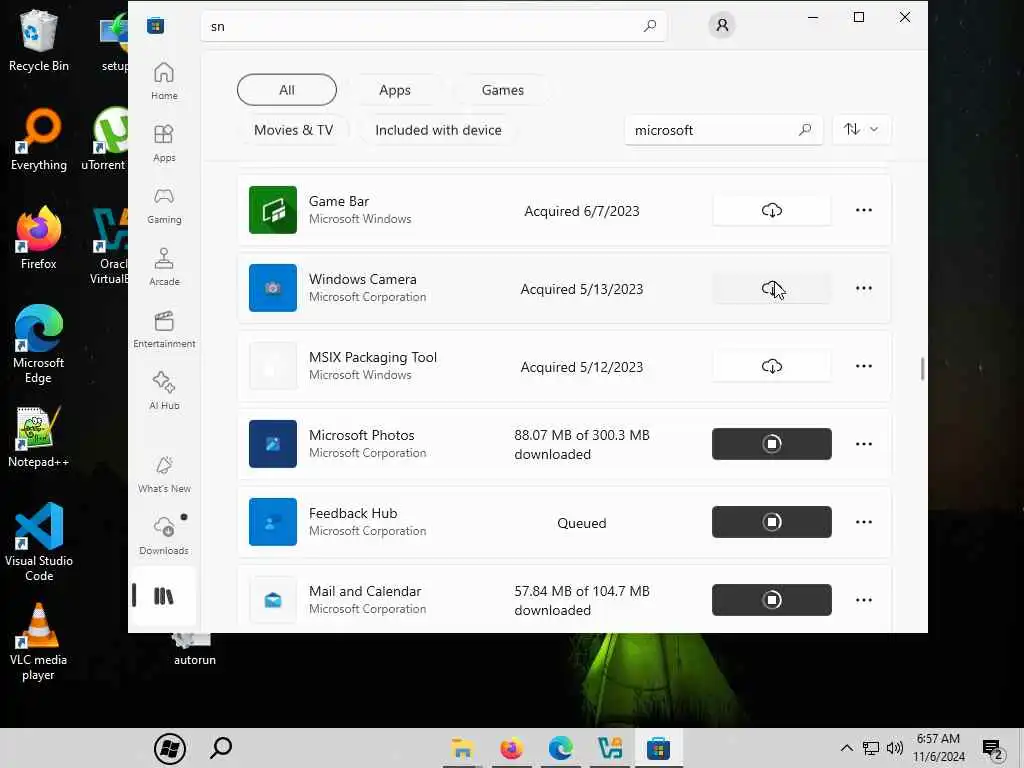Click the user profile icon

click(x=722, y=25)
